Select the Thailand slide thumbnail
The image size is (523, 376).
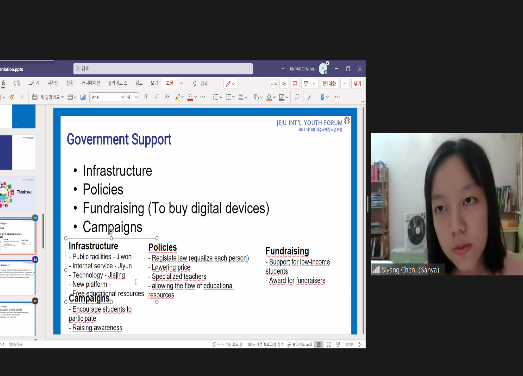tap(18, 193)
